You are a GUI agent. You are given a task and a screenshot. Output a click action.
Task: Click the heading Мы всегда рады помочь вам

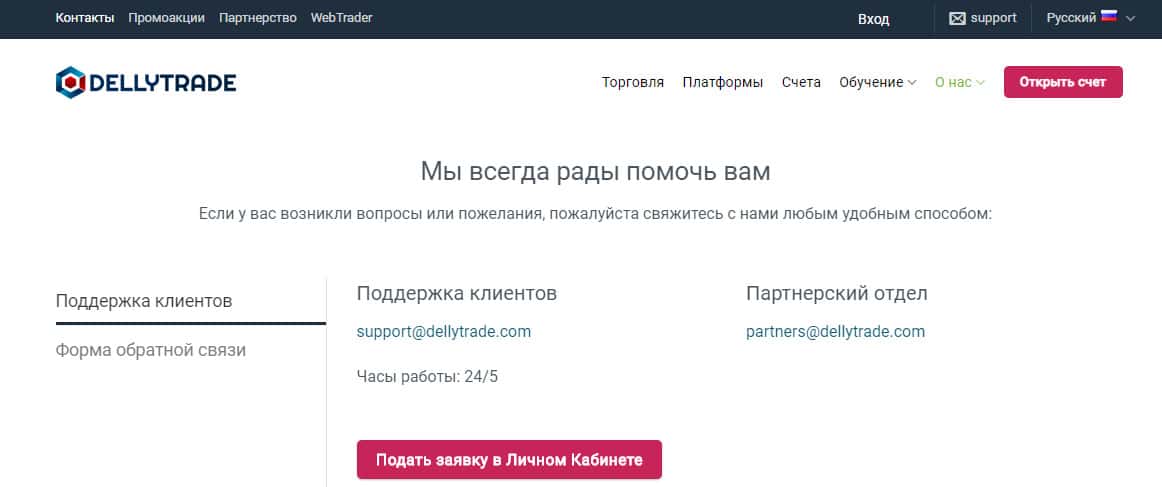pyautogui.click(x=595, y=172)
